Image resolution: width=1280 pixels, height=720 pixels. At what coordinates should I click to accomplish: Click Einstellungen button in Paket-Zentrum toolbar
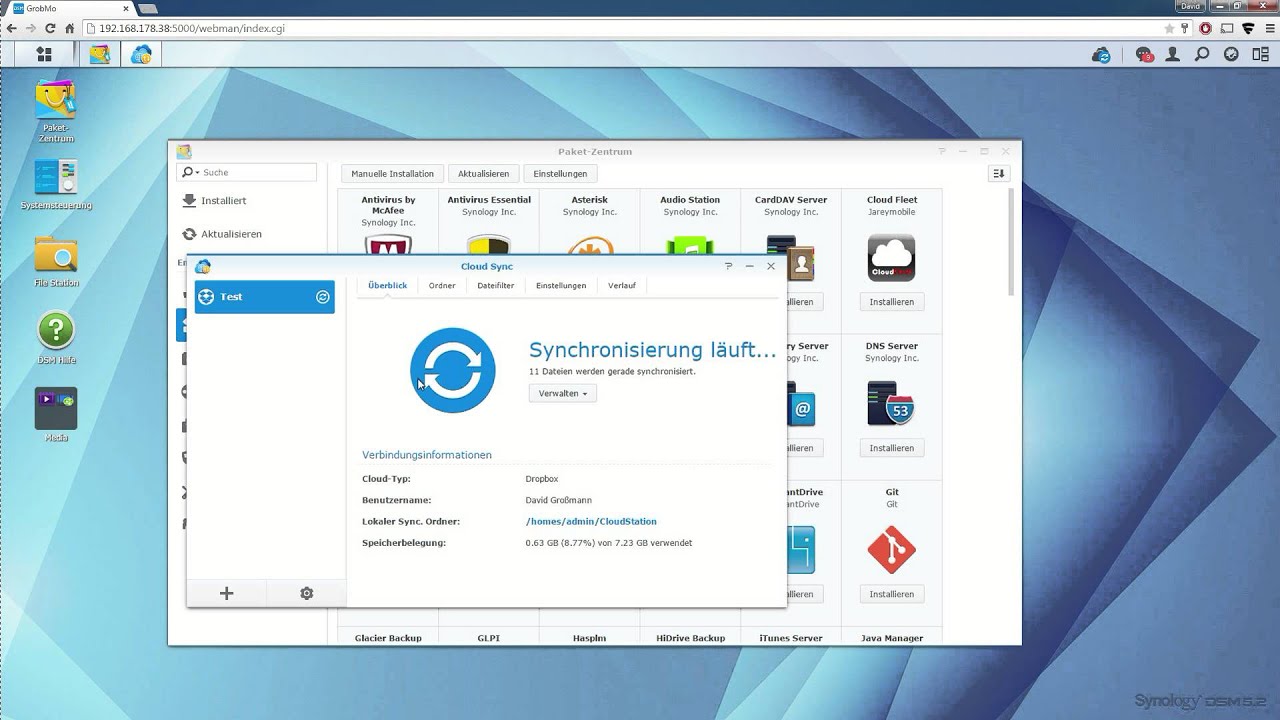(560, 173)
